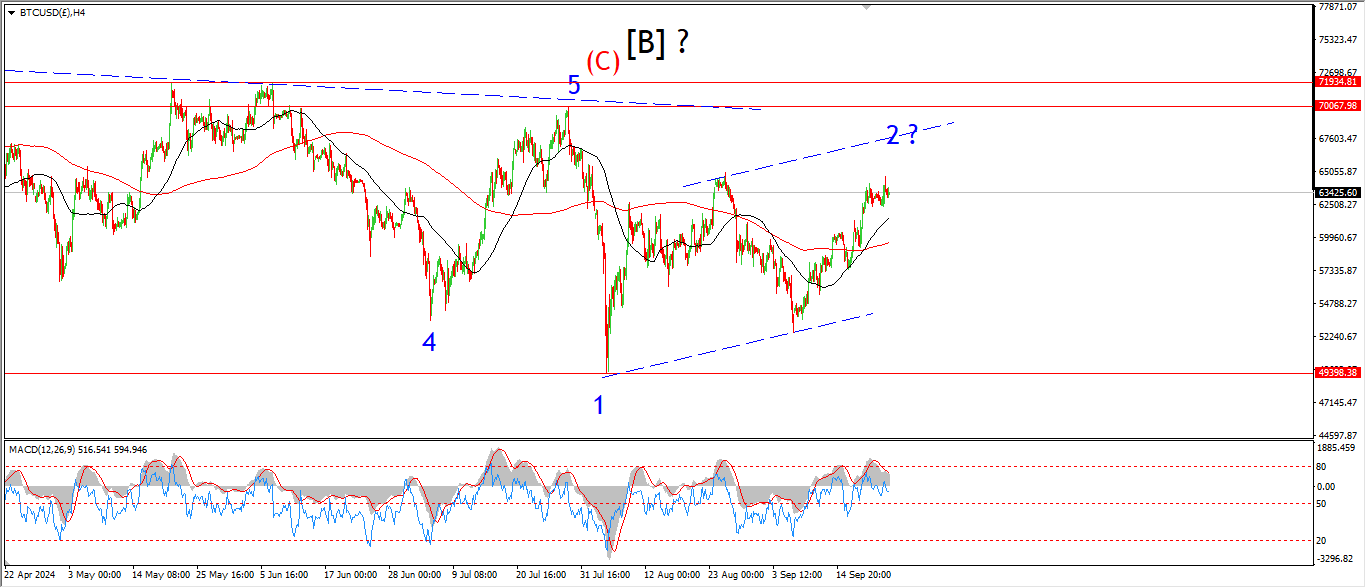Select the red (C) wave label
The height and width of the screenshot is (588, 1366).
603,61
